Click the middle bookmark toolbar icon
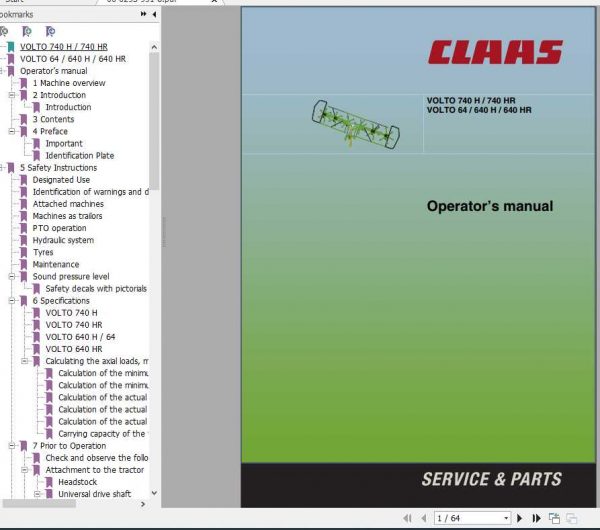The image size is (600, 530). [x=27, y=31]
